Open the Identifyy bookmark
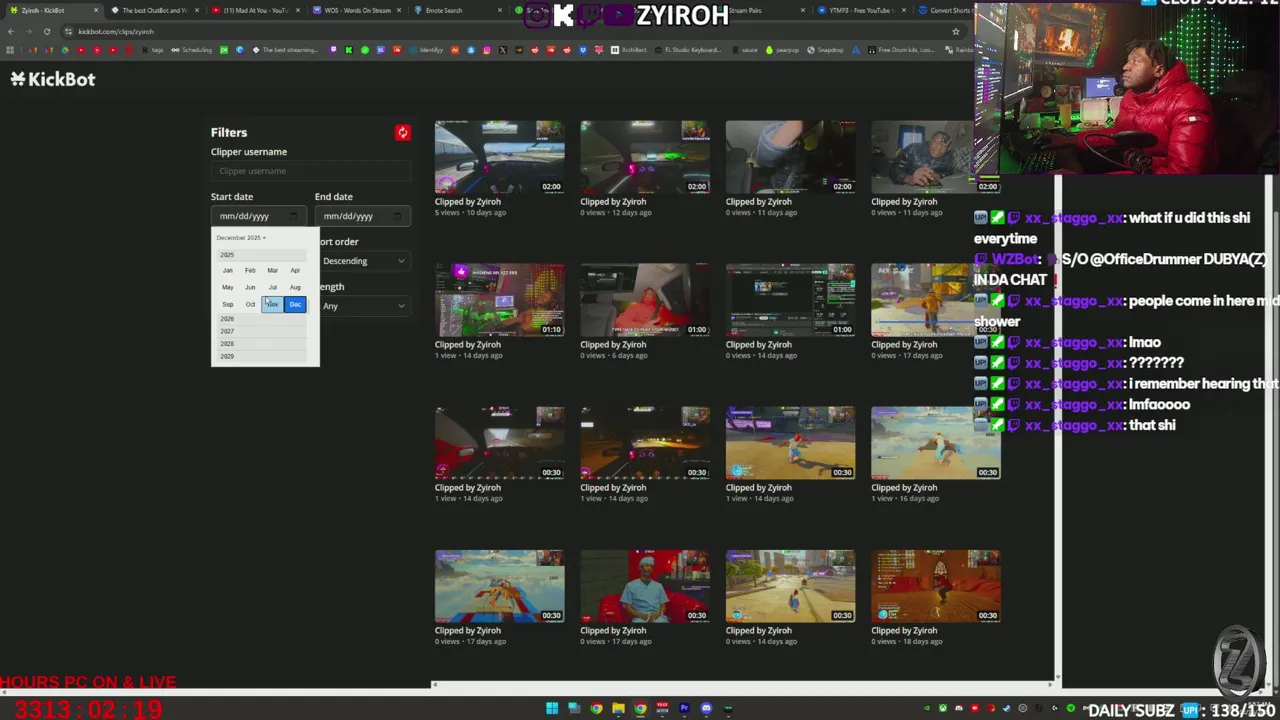1280x720 pixels. 426,50
